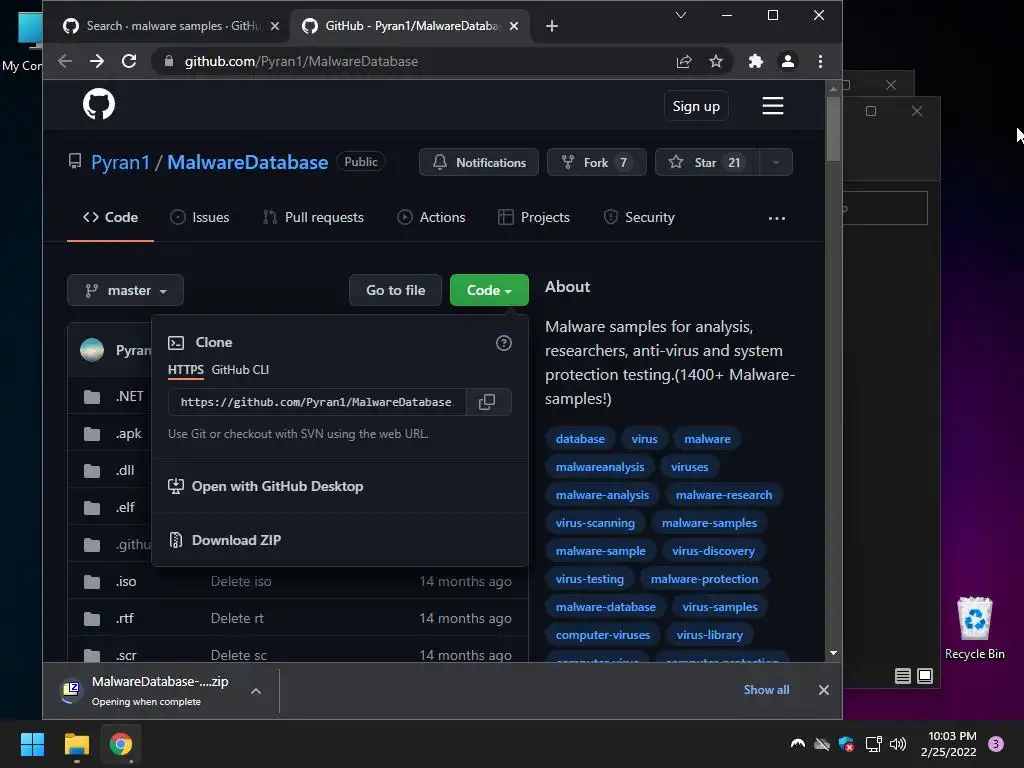Click the database topic tag
The image size is (1024, 768).
(580, 439)
